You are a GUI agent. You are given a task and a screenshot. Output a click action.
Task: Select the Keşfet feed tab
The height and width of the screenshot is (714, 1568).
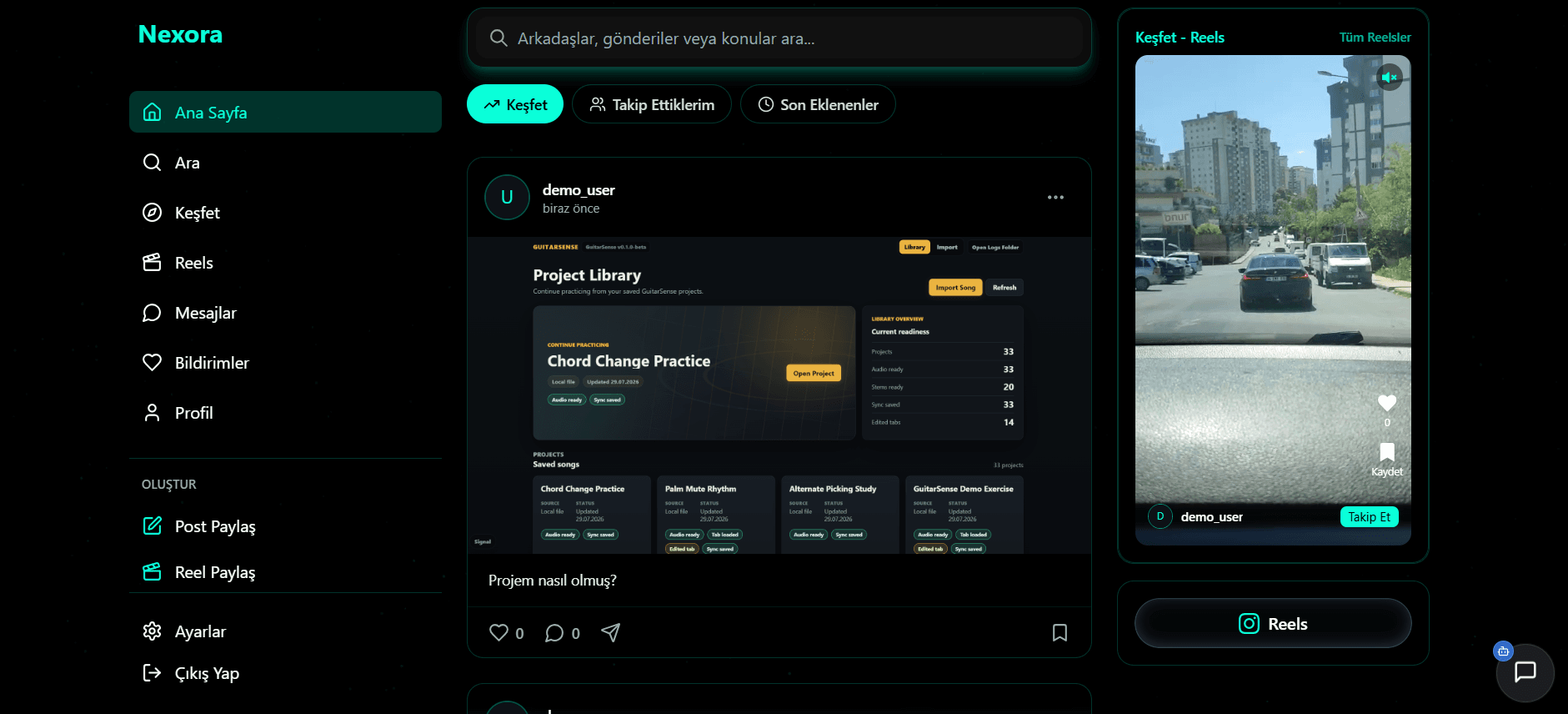coord(515,104)
